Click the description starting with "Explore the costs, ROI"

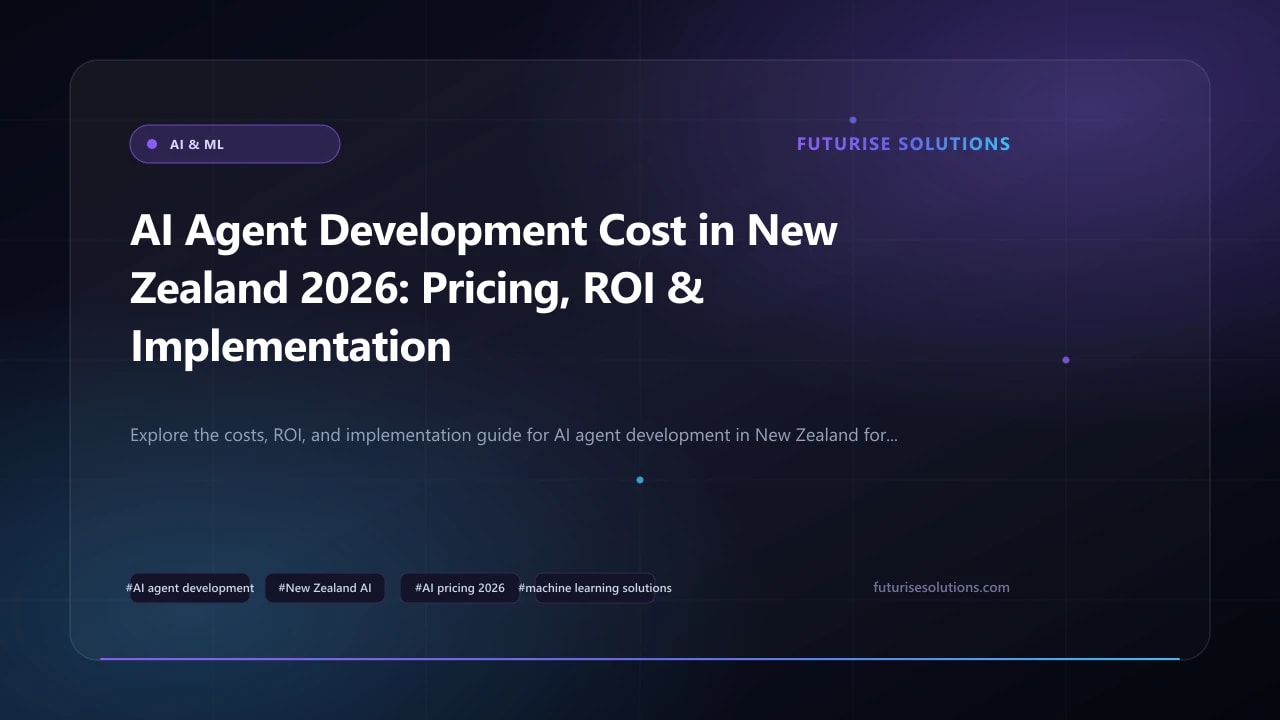point(514,436)
